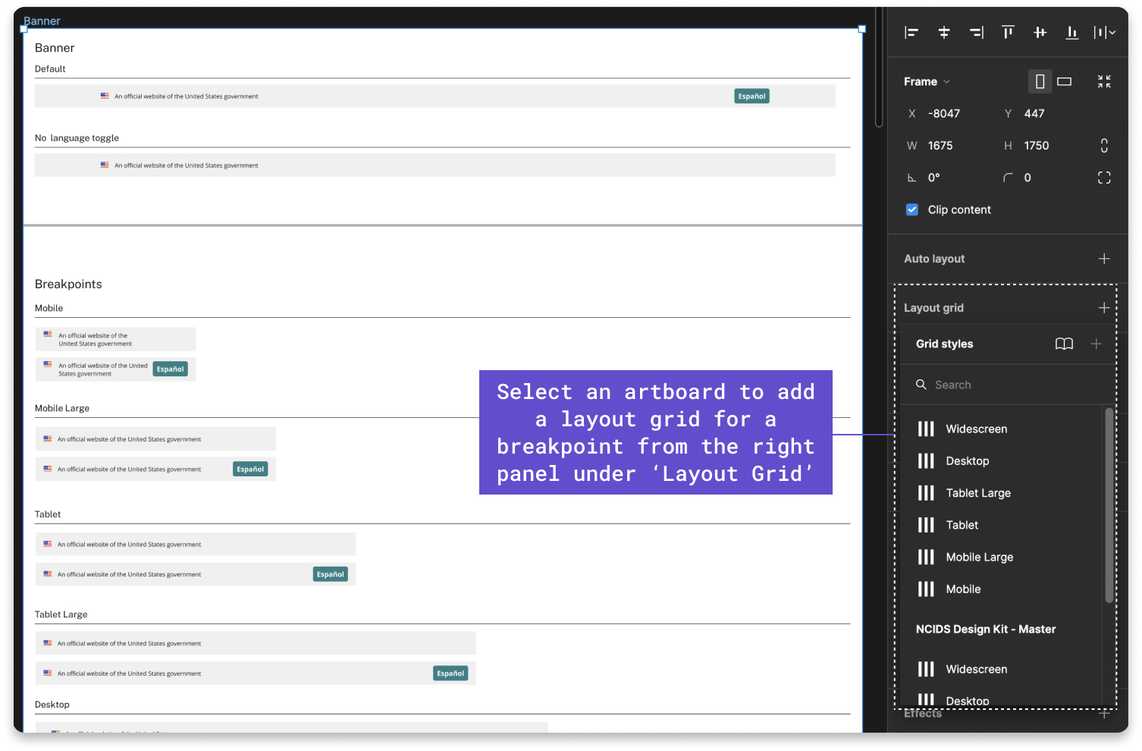This screenshot has height=751, width=1142.
Task: Add a new layout grid with plus
Action: (x=1104, y=307)
